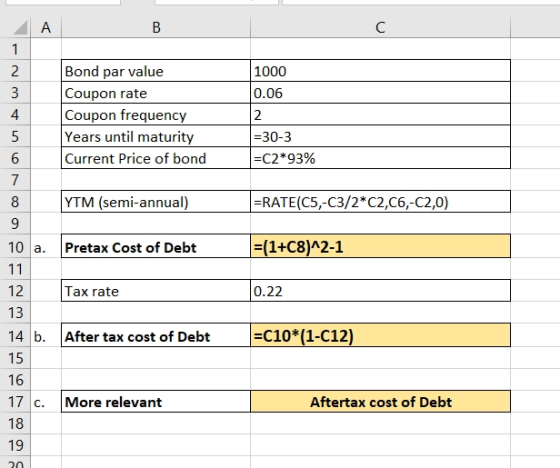Click the 'Aftertax cost of Debt' answer cell

[x=380, y=402]
